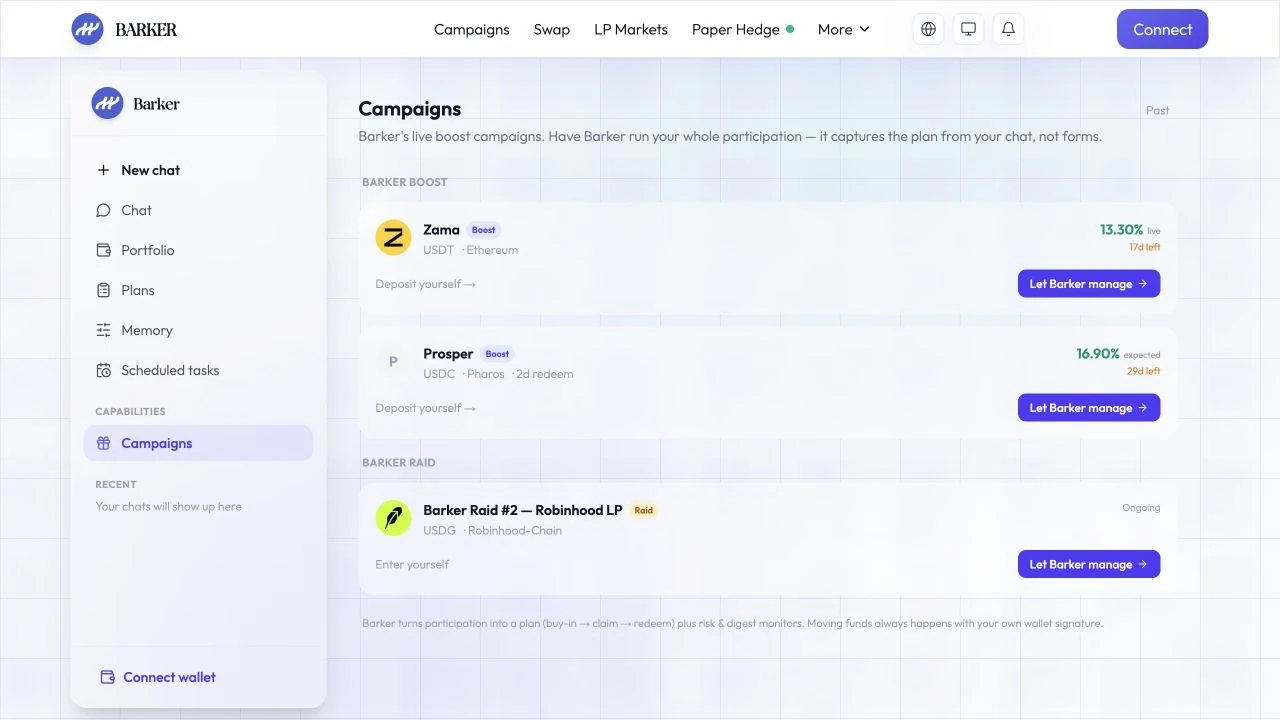Click the 17d left countdown text

coord(1145,247)
